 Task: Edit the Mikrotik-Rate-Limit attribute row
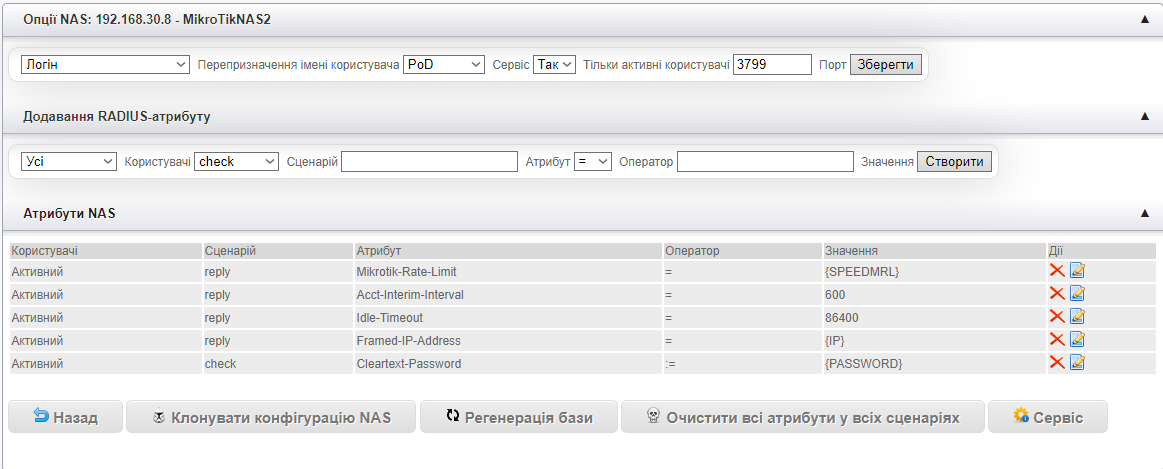1077,270
